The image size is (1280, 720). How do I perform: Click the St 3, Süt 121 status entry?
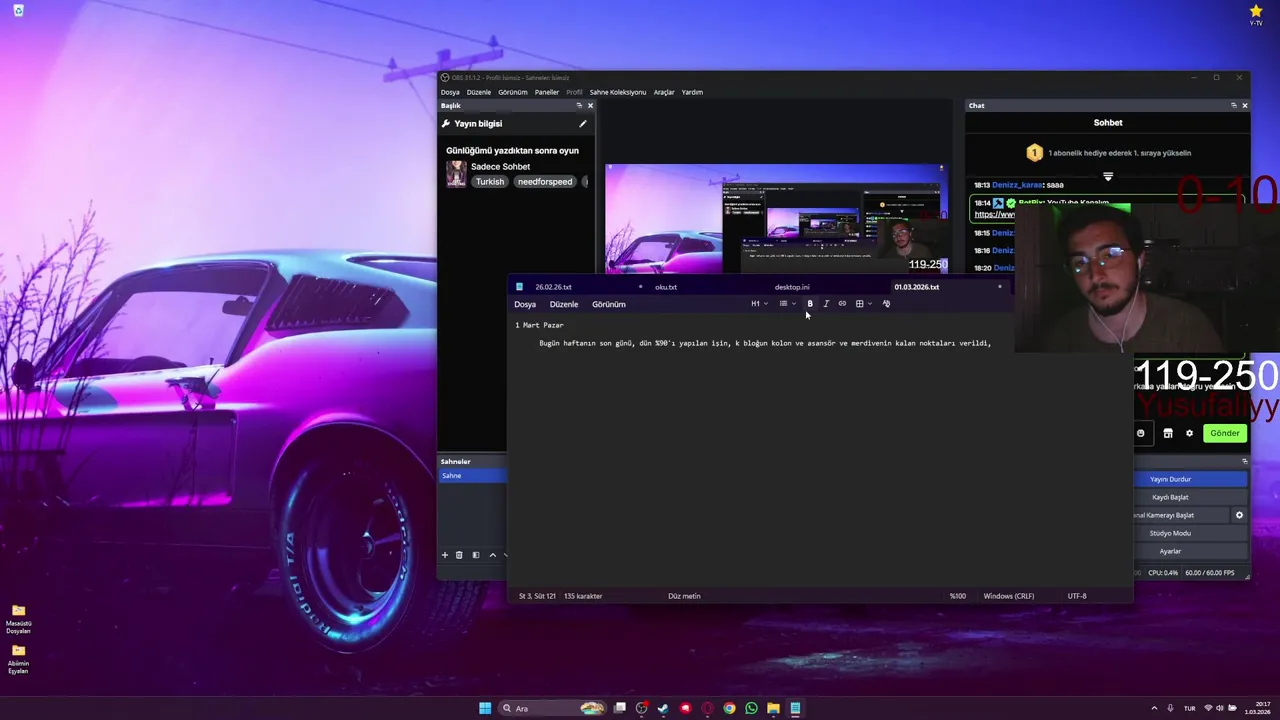point(537,596)
